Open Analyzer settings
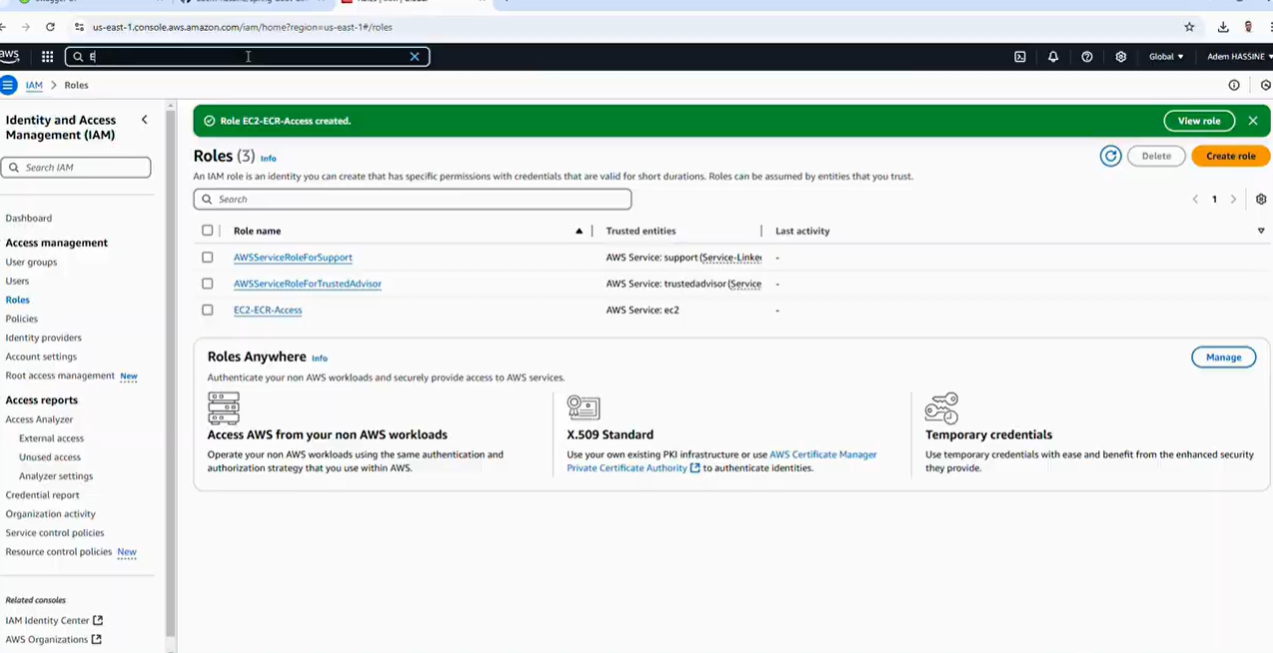 click(x=56, y=477)
